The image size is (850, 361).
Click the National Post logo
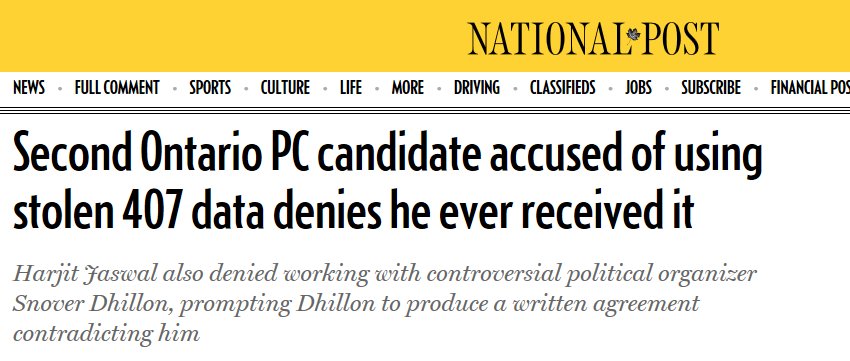point(594,38)
